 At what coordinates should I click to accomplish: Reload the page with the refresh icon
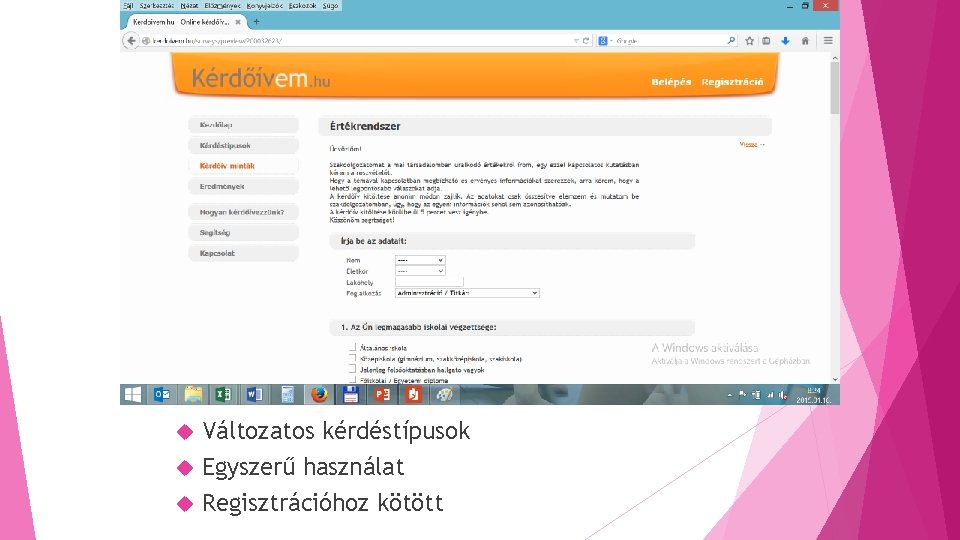[586, 40]
